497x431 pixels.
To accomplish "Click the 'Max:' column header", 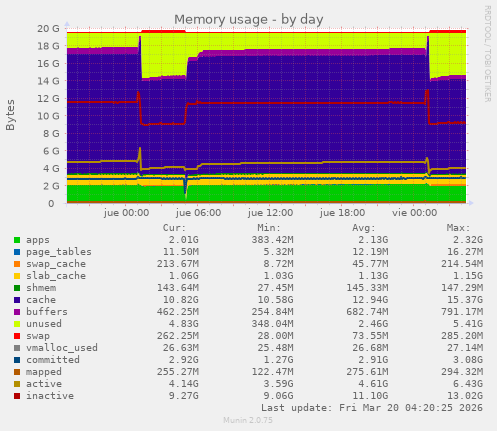I will pos(458,228).
